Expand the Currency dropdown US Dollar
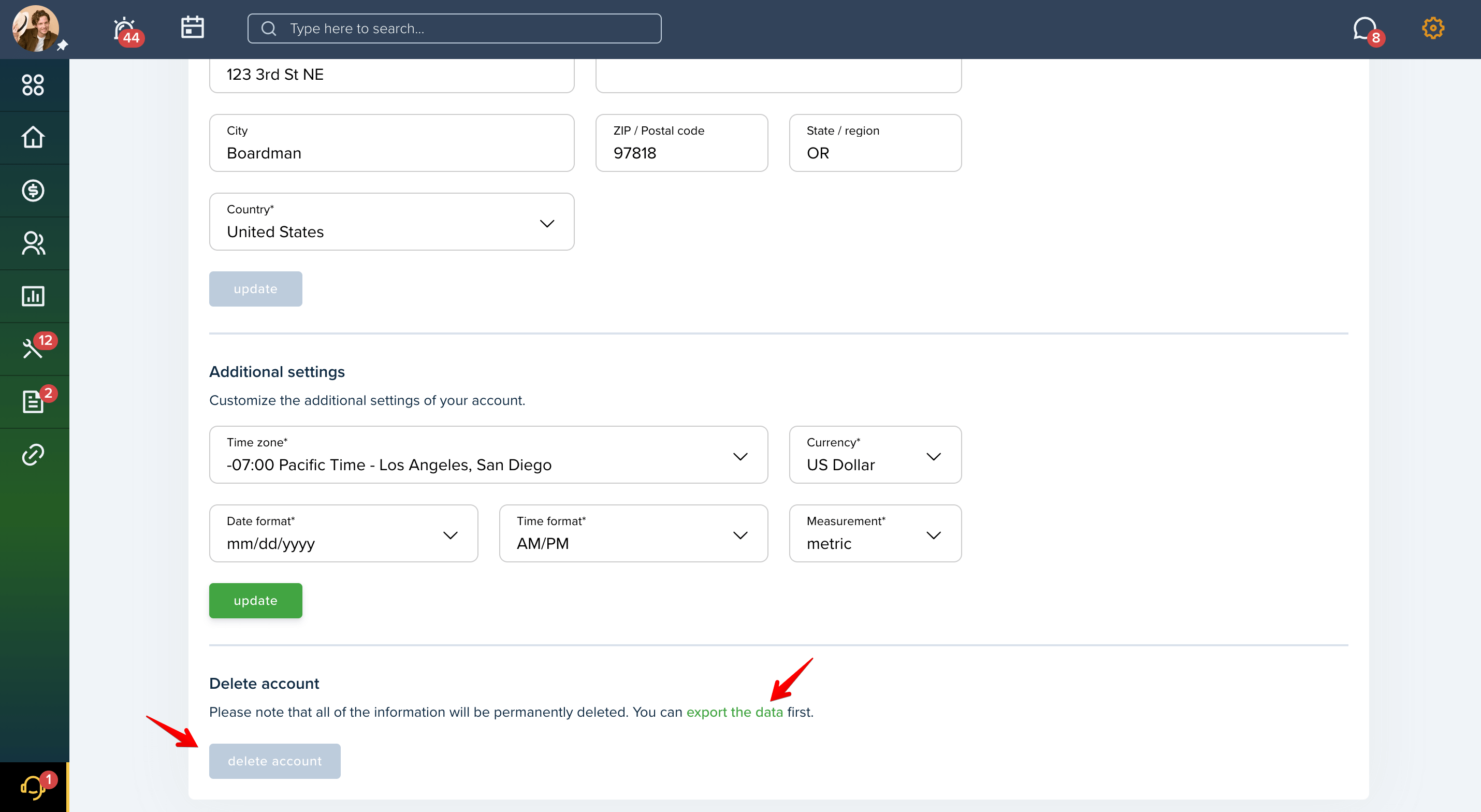Screen dimensions: 1481x812 click(875, 454)
